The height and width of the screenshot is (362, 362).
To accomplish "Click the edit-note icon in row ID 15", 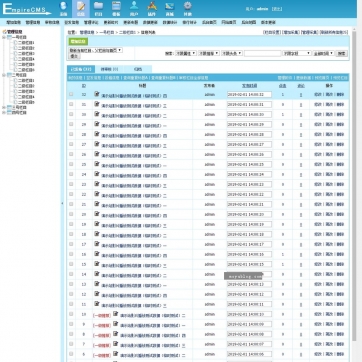I will [x=97, y=264].
